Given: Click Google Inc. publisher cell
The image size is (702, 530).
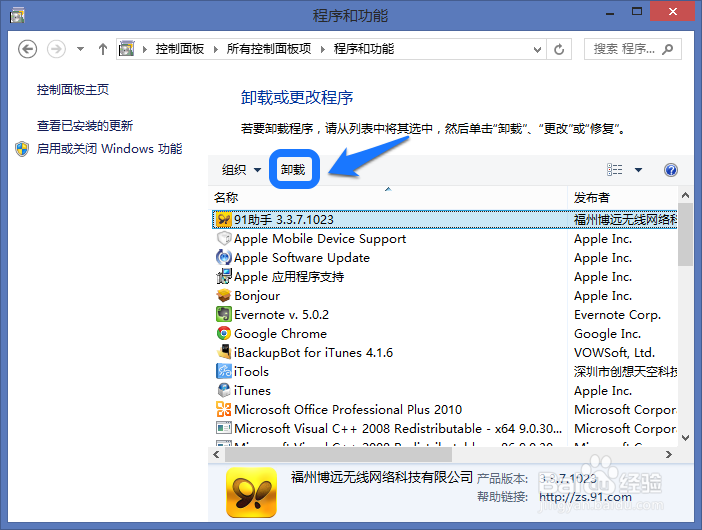Looking at the screenshot, I should point(607,334).
